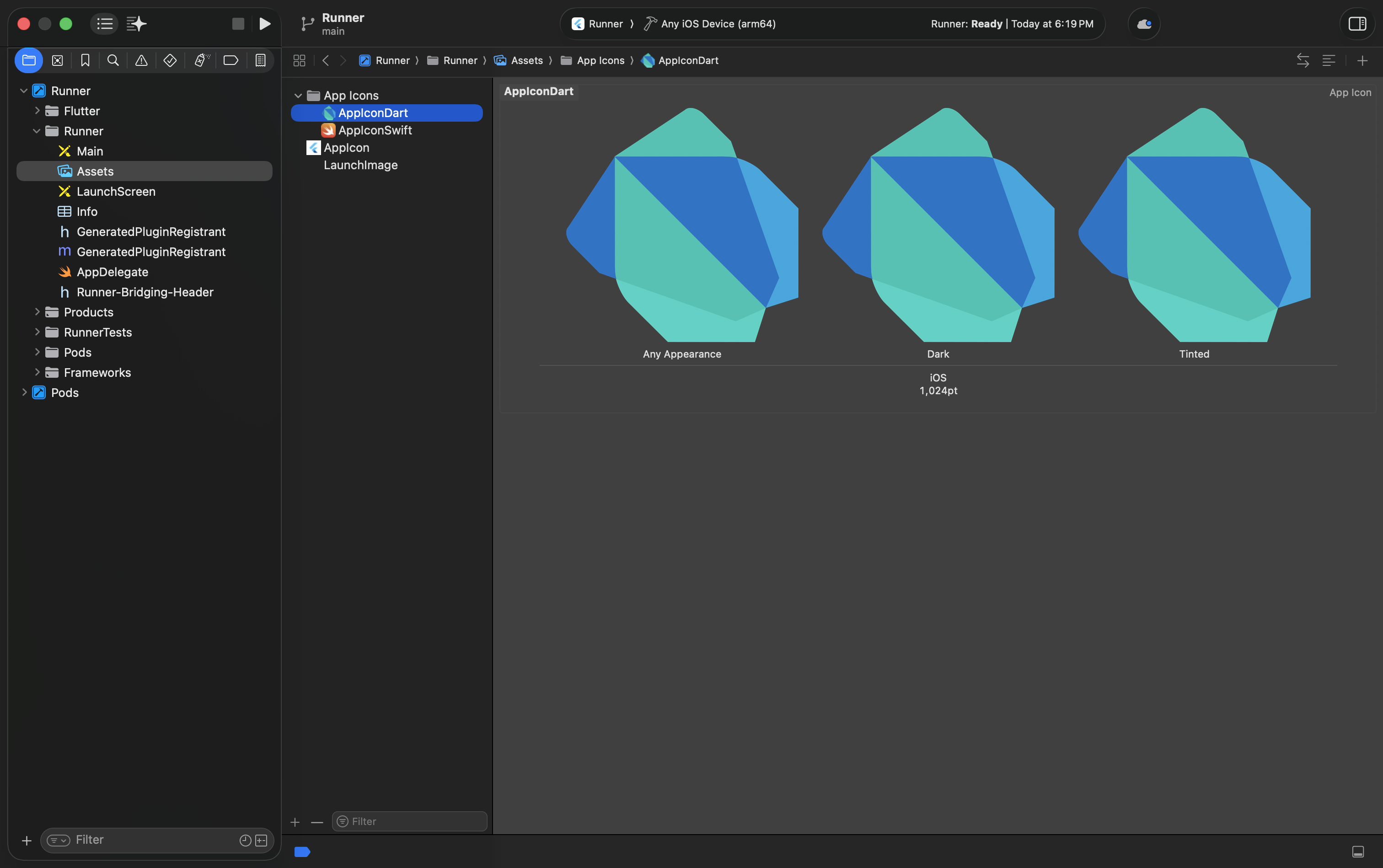Open the Test navigator
Image resolution: width=1383 pixels, height=868 pixels.
click(x=170, y=60)
